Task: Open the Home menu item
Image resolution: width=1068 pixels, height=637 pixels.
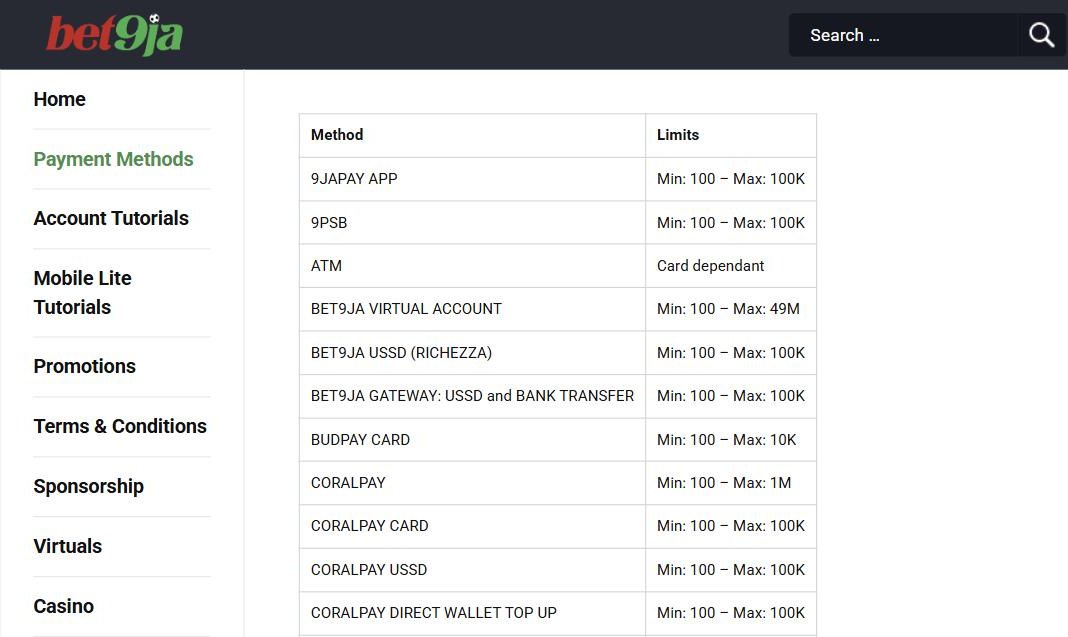Action: point(59,99)
